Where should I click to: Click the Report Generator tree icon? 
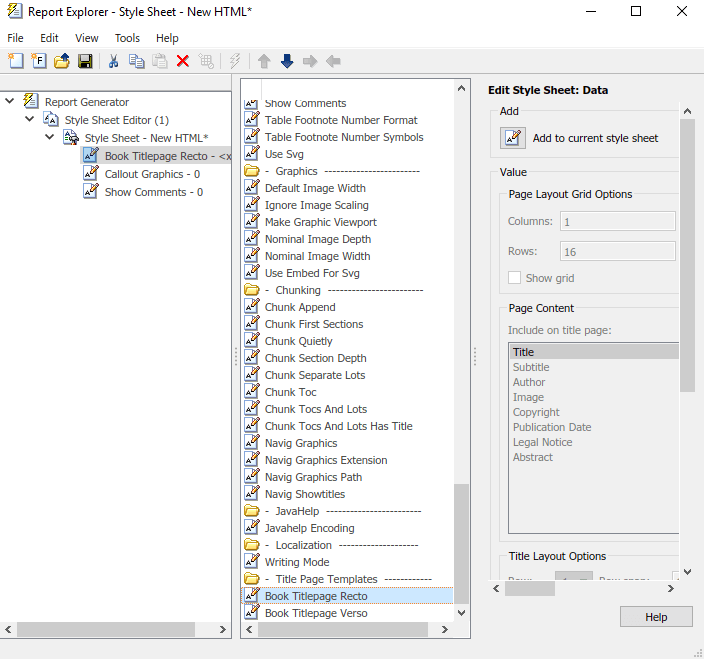coord(31,101)
